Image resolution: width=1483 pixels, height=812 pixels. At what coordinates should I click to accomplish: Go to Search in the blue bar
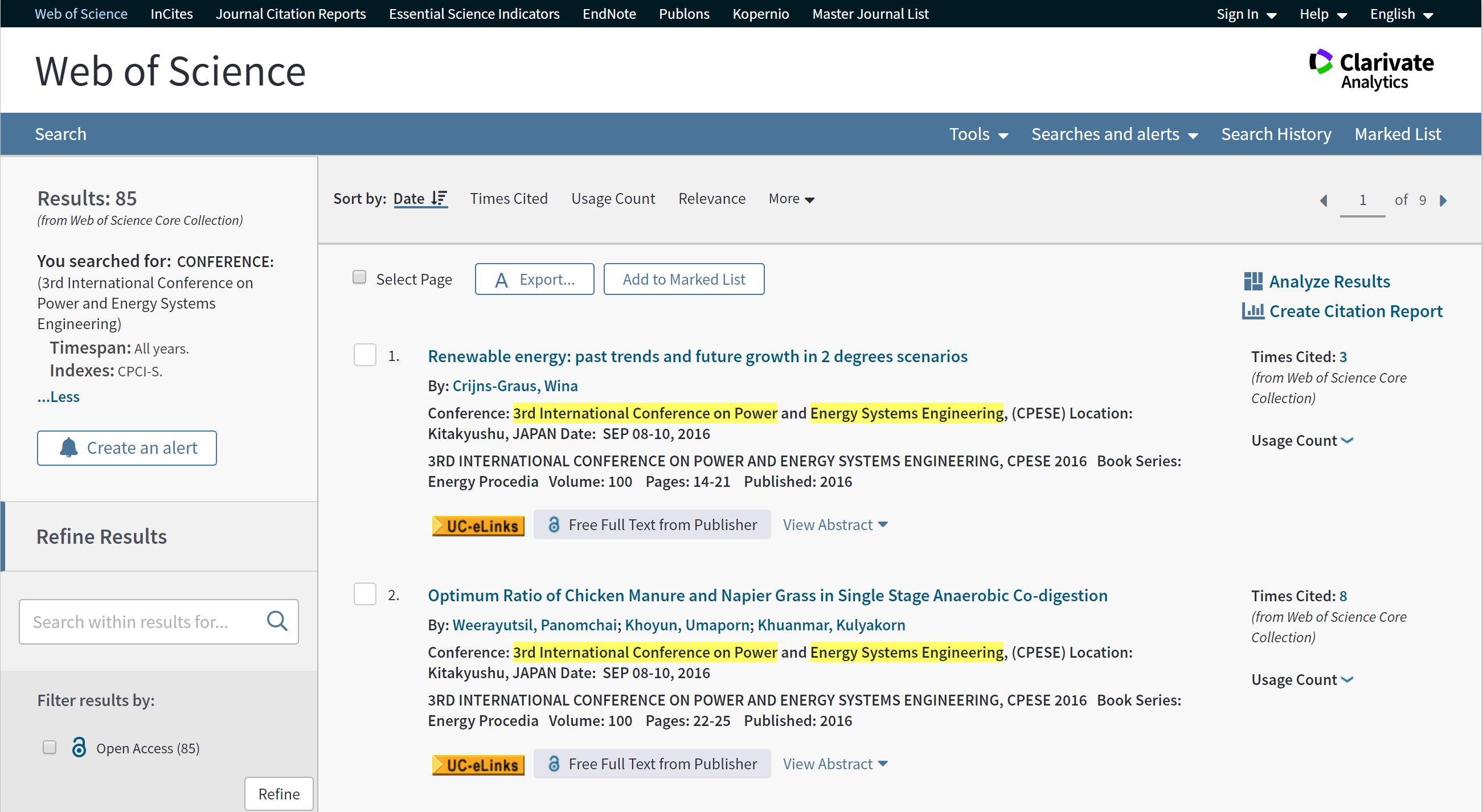point(60,134)
